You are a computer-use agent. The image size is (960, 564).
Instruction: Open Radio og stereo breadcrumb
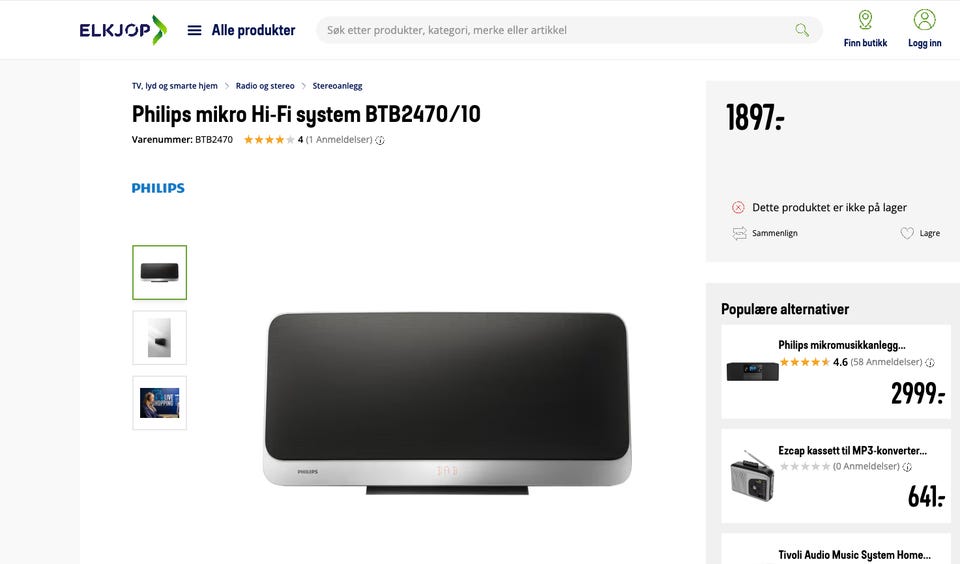coord(265,86)
